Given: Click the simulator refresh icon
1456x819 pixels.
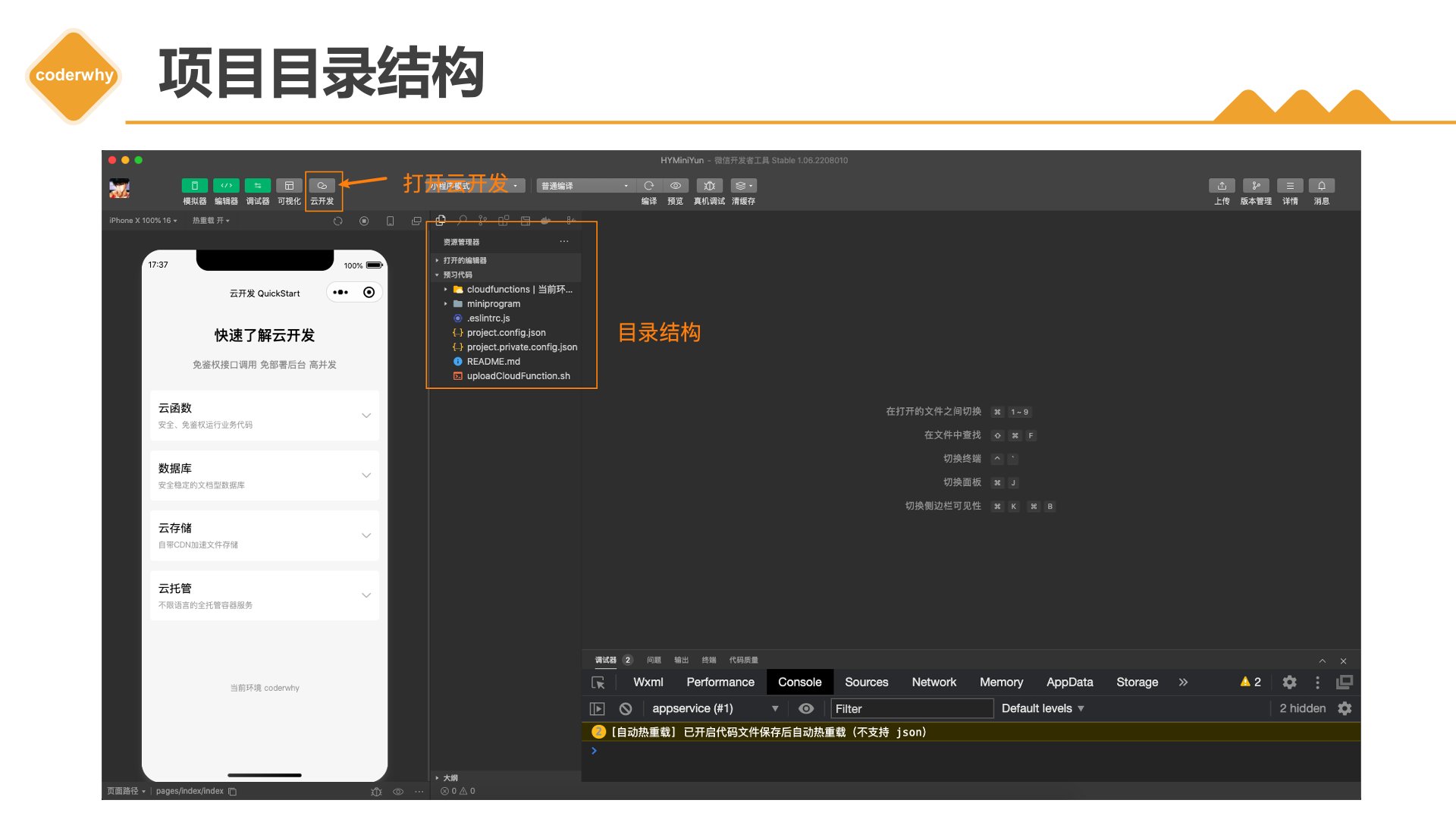Looking at the screenshot, I should click(338, 221).
